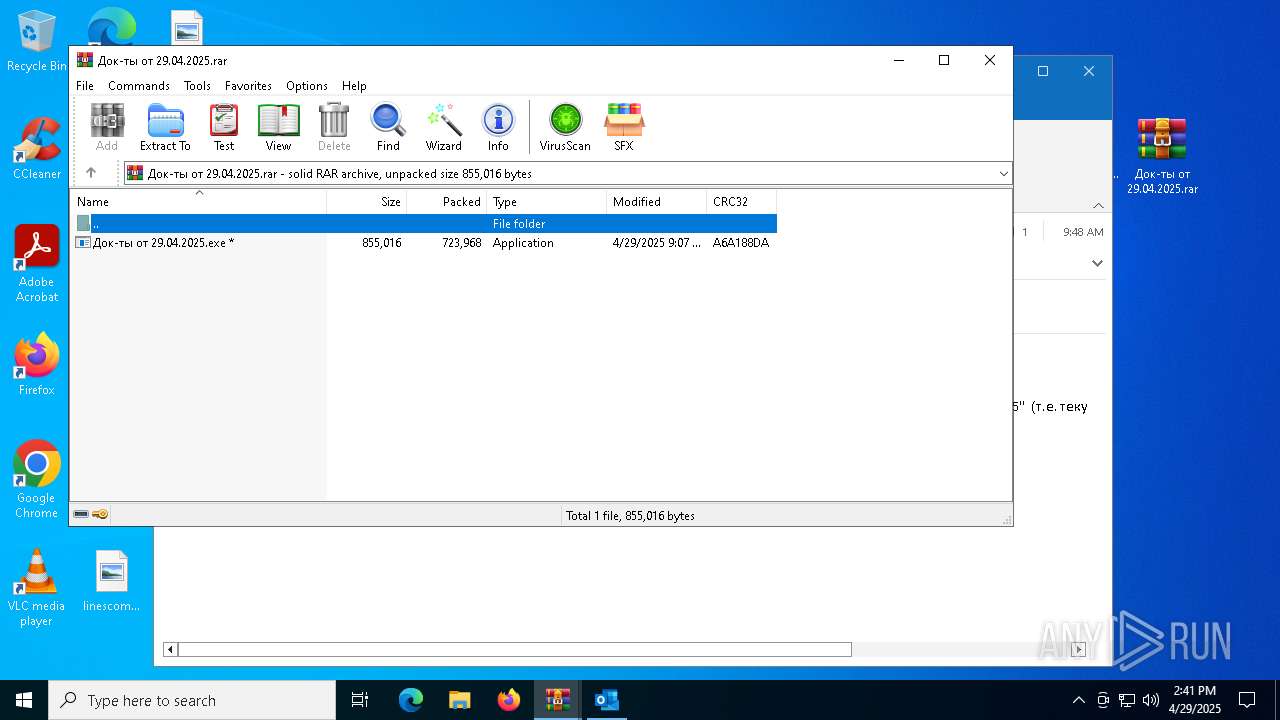This screenshot has width=1280, height=720.
Task: Click the Extract To toolbar icon
Action: [x=165, y=127]
